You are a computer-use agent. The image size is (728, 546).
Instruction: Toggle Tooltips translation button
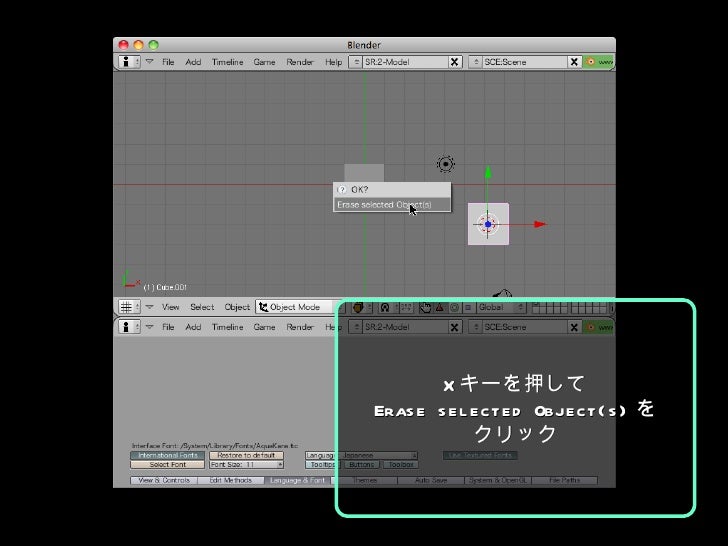[x=323, y=464]
